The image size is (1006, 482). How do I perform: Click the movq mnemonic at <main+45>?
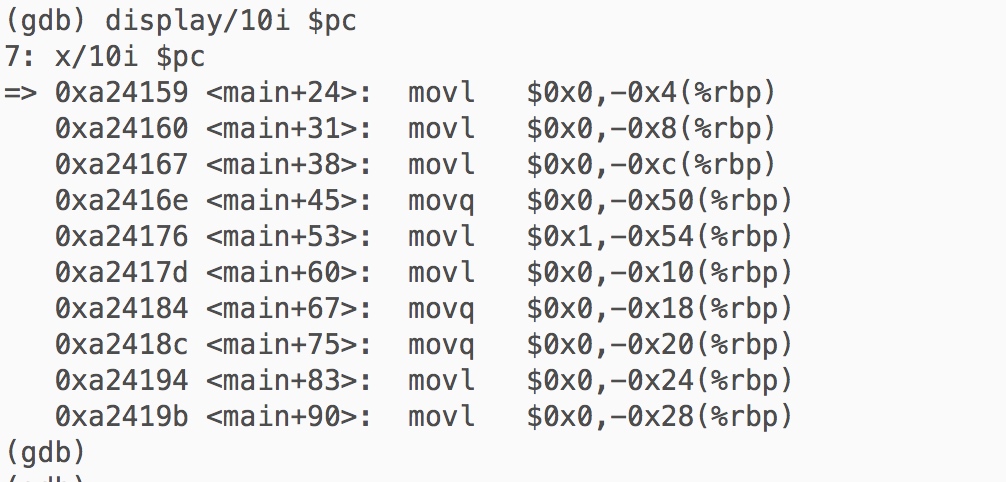click(441, 201)
